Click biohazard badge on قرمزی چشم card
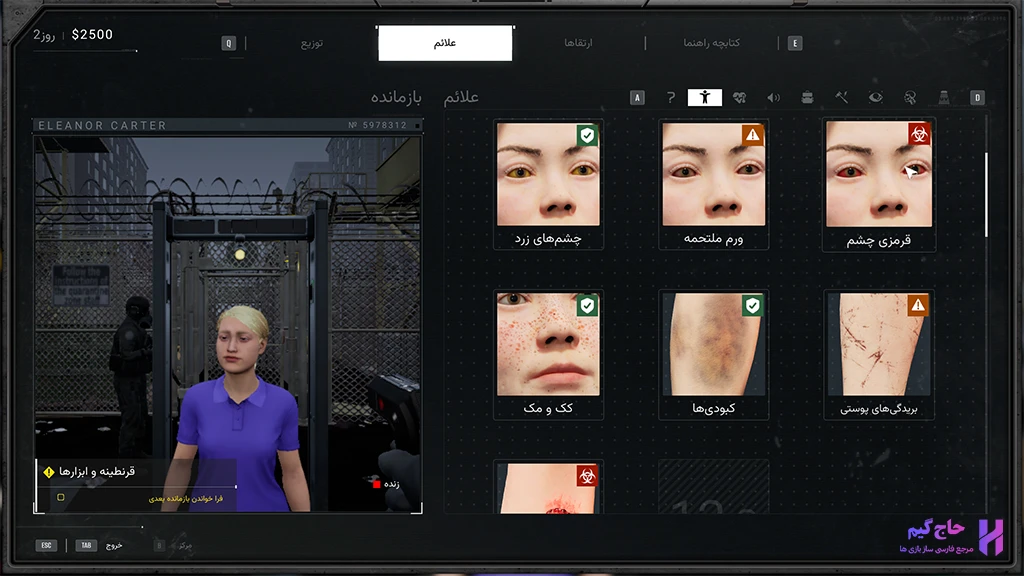The height and width of the screenshot is (576, 1024). (x=919, y=134)
